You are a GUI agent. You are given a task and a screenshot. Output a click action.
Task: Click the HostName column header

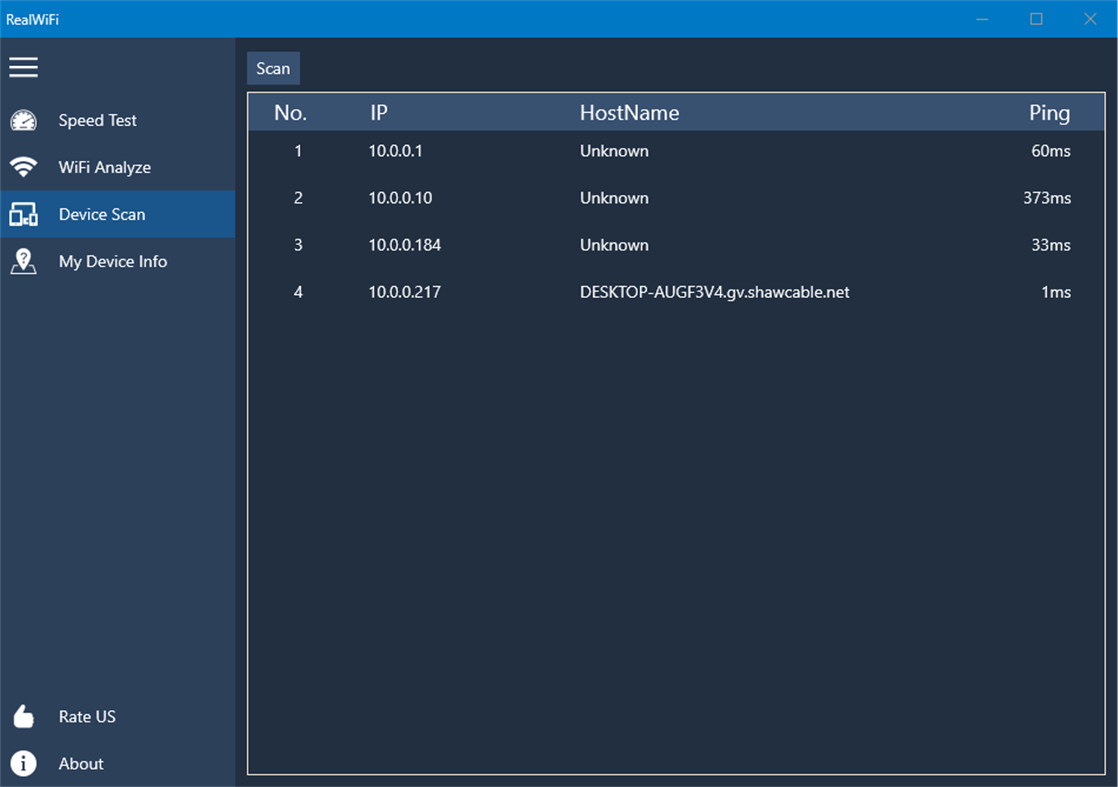629,113
